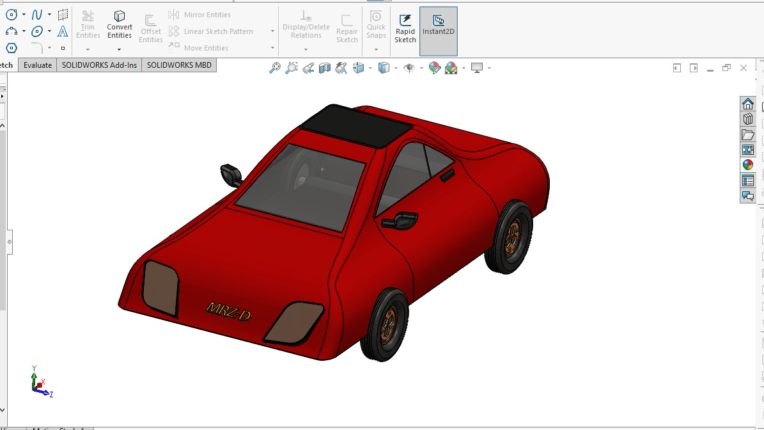
Task: Open Spline tool dropdown arrow
Action: coord(49,15)
